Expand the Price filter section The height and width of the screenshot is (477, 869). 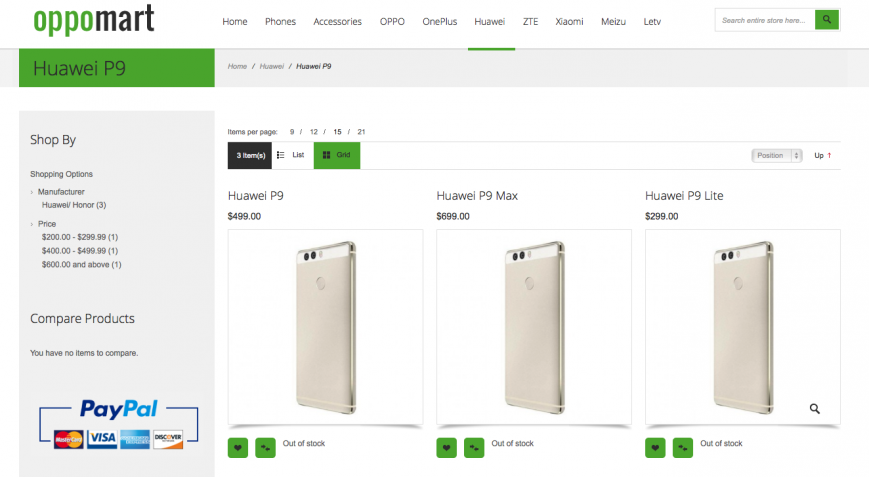point(47,224)
